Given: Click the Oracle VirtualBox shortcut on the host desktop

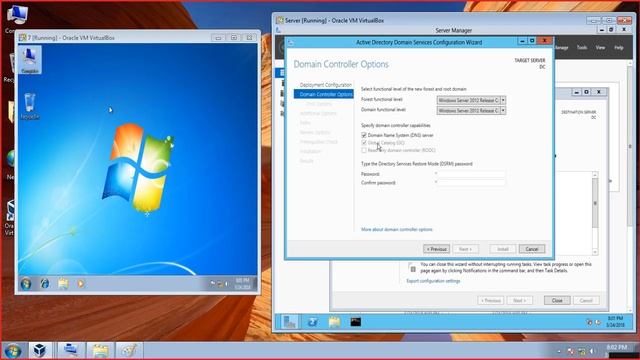Looking at the screenshot, I should [10, 218].
